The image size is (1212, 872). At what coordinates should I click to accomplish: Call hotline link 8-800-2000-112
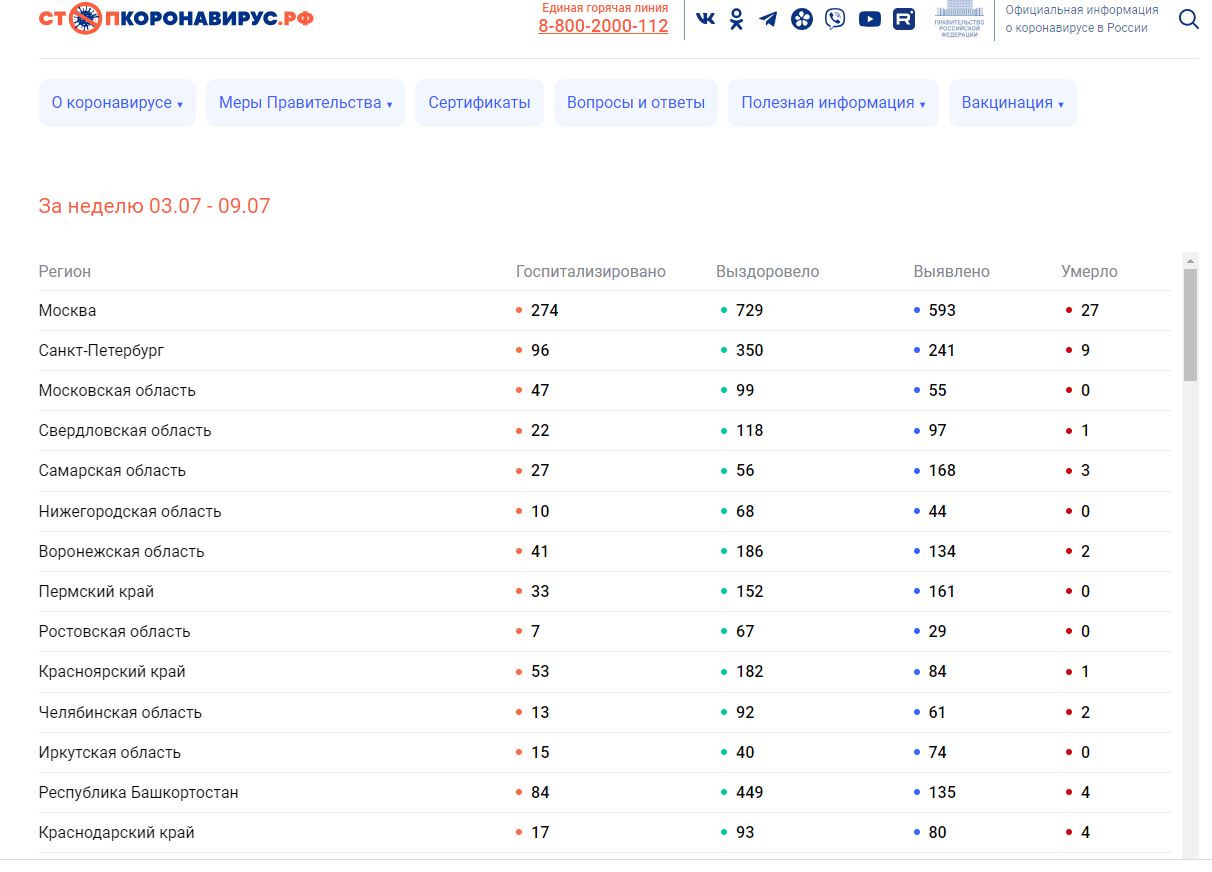603,26
